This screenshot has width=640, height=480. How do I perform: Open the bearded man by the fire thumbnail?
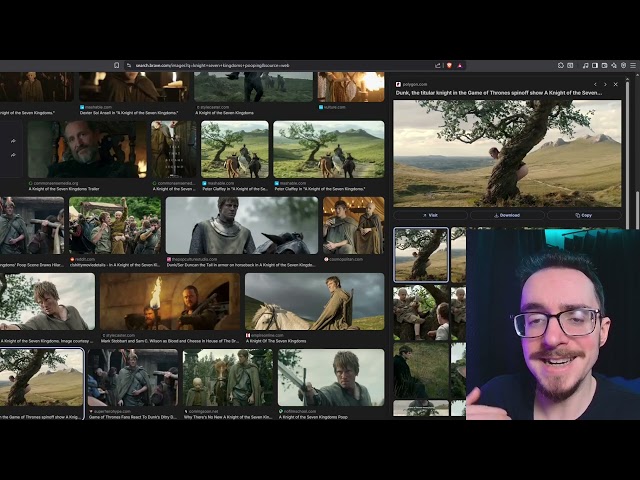pos(87,149)
